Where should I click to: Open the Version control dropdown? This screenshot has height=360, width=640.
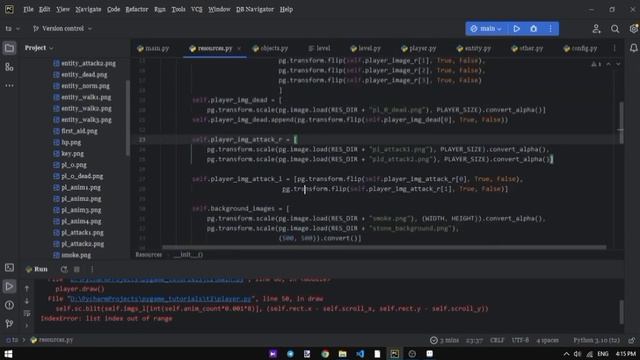tap(62, 29)
